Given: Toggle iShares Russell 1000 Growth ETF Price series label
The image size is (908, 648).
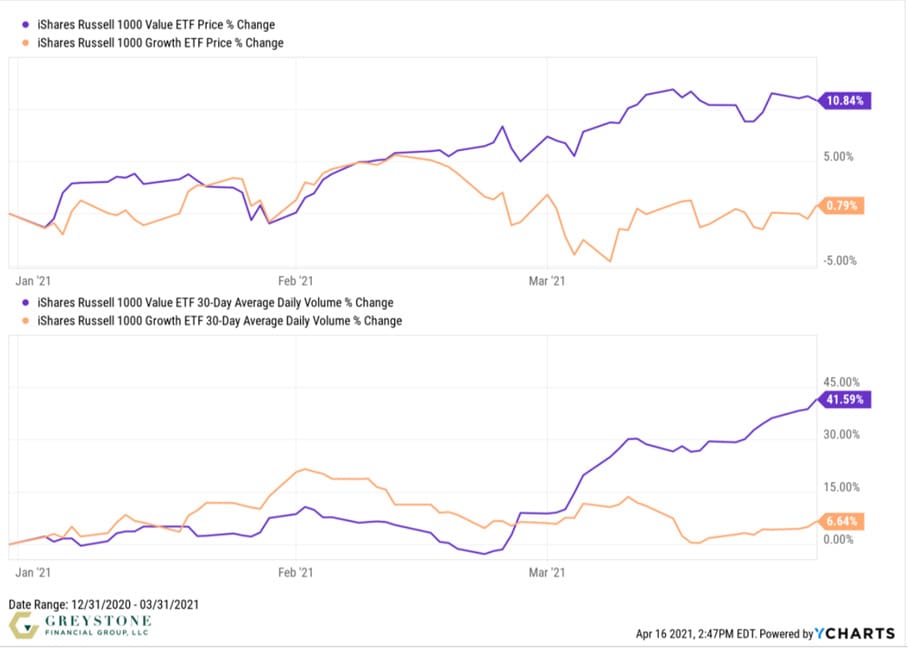Looking at the screenshot, I should coord(160,43).
